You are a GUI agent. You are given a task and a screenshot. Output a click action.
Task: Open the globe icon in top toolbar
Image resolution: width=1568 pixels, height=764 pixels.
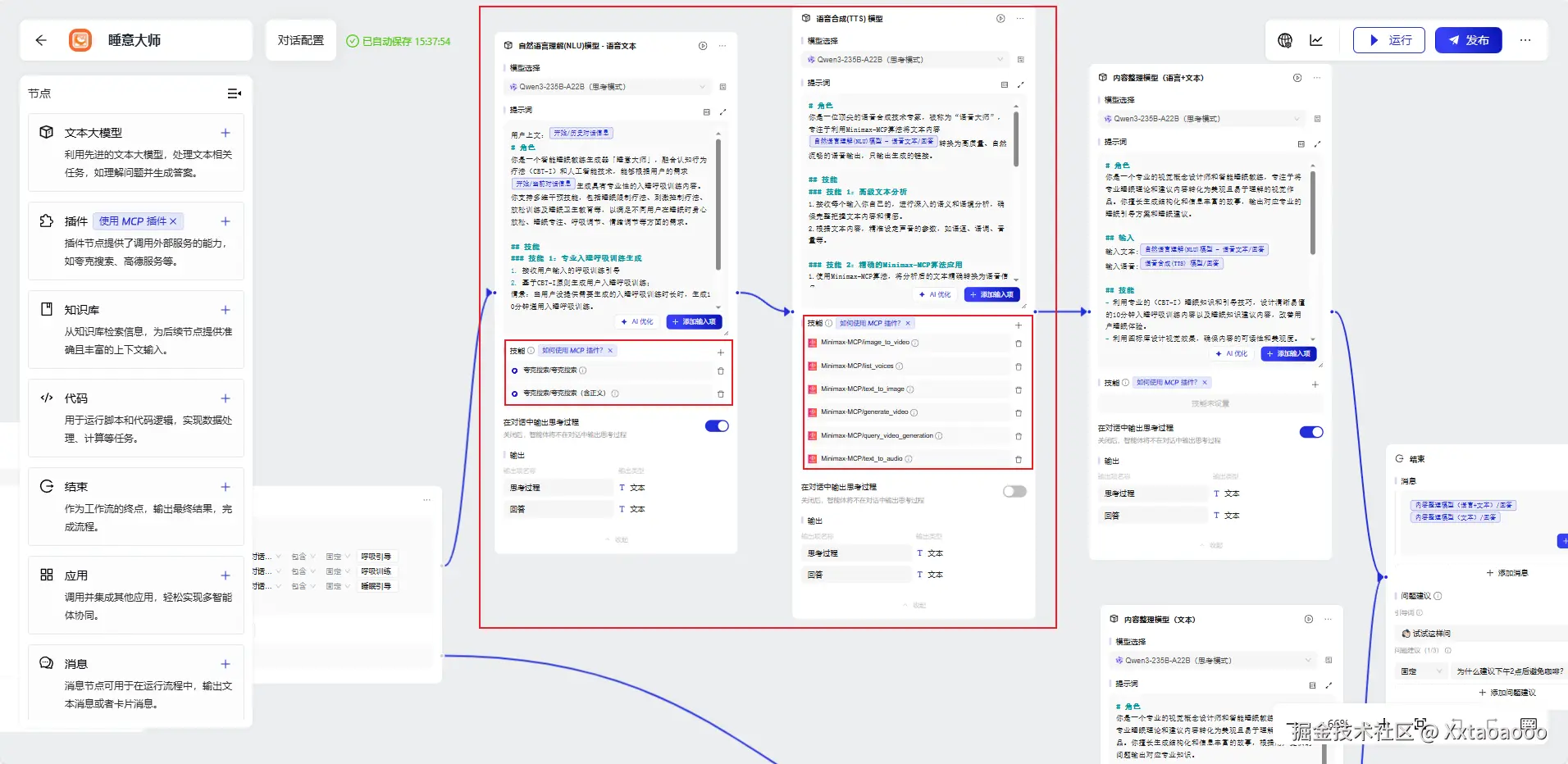coord(1285,40)
